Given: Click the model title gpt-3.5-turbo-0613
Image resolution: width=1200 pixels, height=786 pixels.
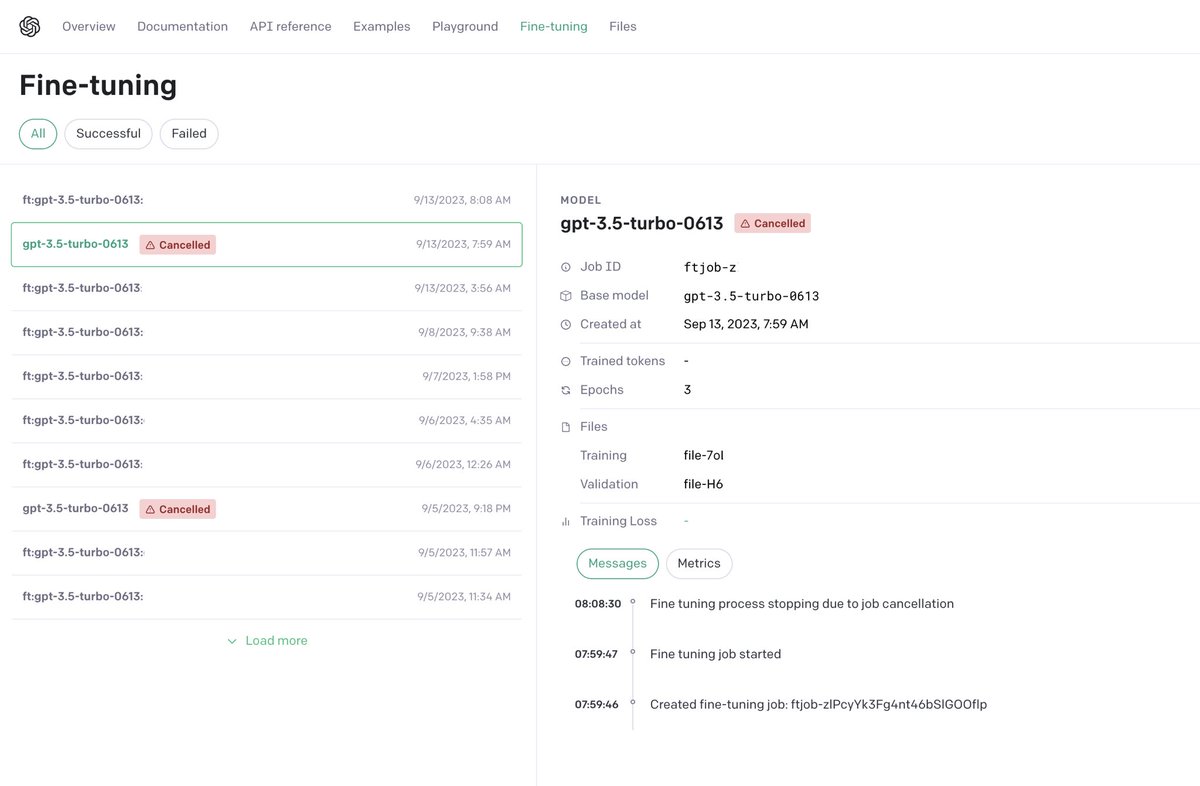Looking at the screenshot, I should (x=642, y=223).
